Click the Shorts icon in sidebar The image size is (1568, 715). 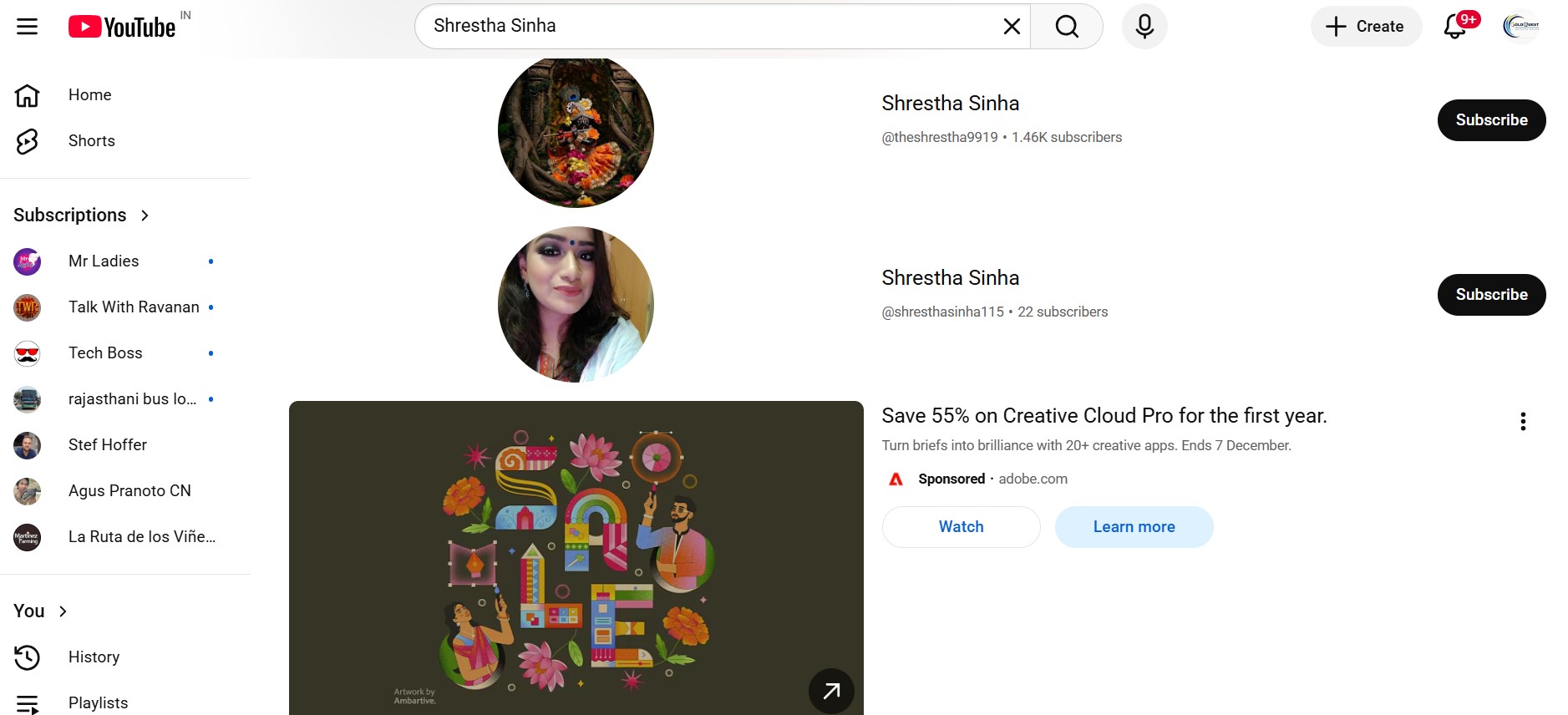28,141
